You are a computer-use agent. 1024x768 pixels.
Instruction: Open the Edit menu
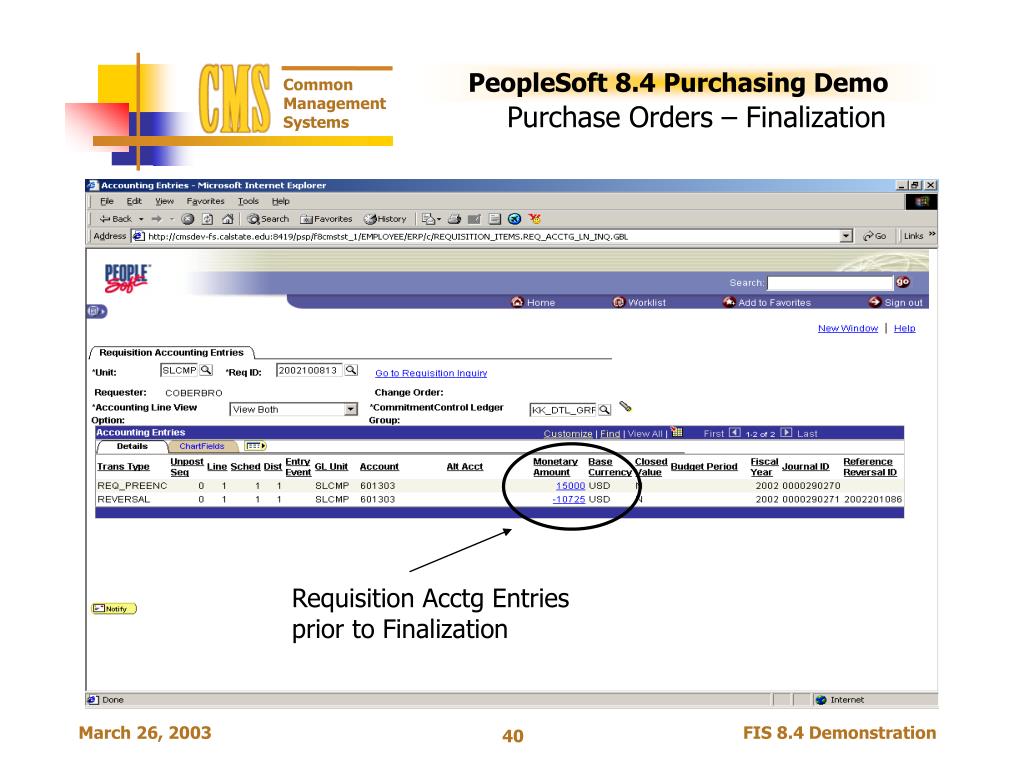[134, 201]
